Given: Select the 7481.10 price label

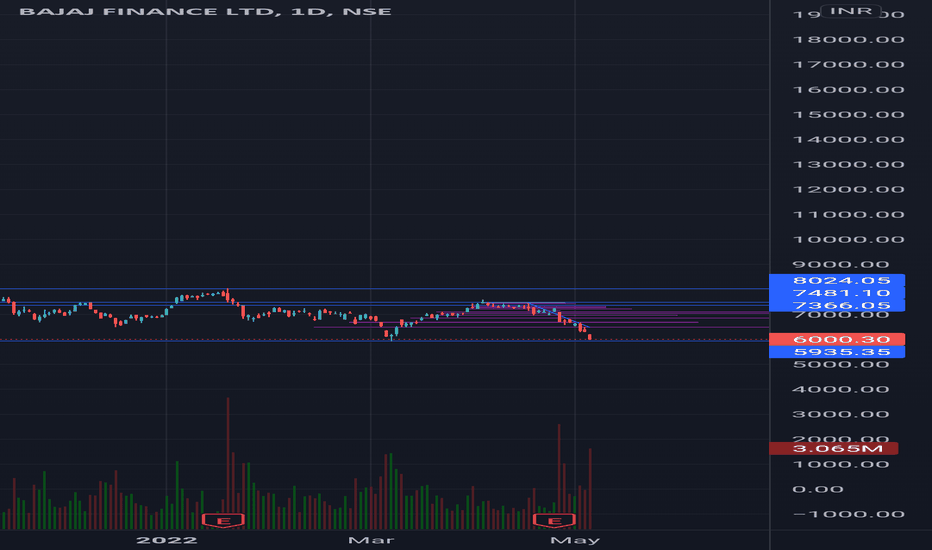Looking at the screenshot, I should [x=837, y=293].
